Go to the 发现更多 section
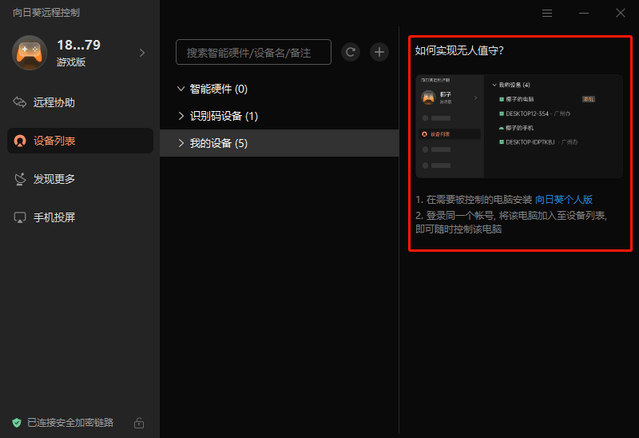 point(54,179)
